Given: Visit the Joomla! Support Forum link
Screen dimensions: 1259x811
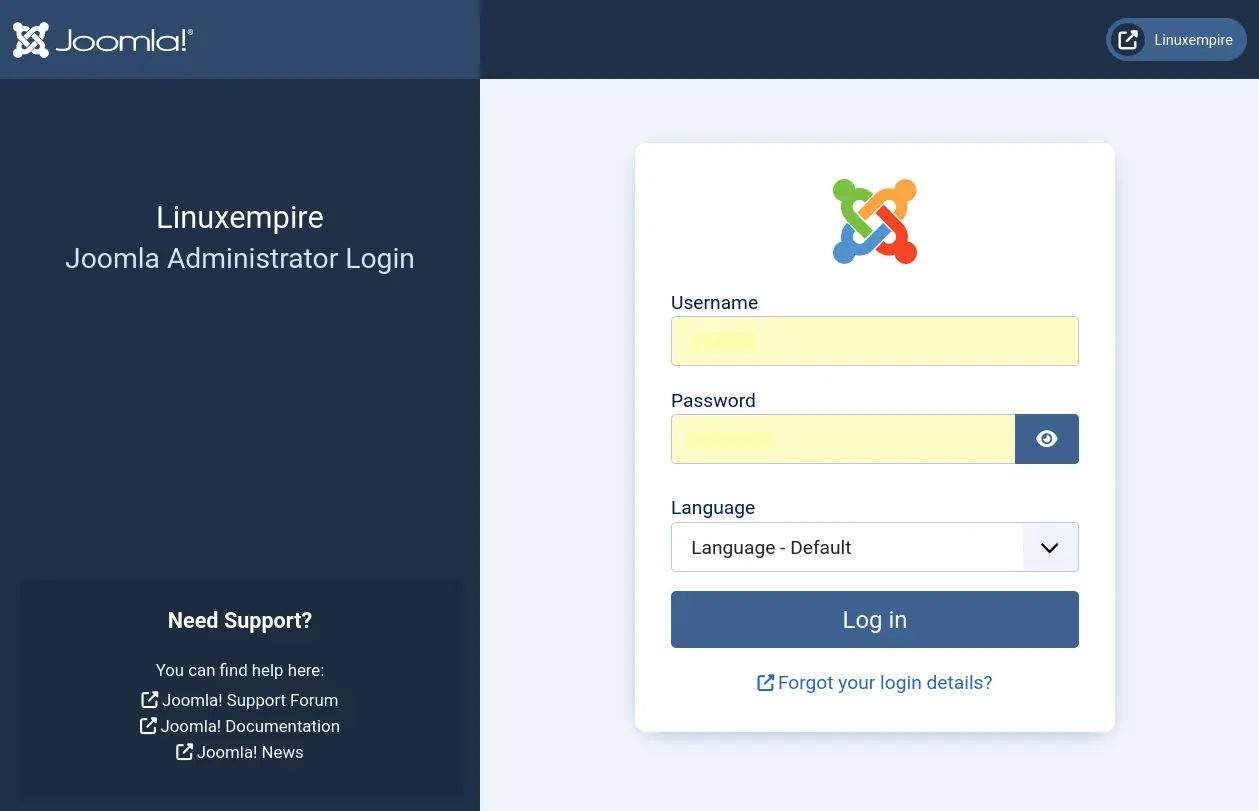Looking at the screenshot, I should [x=248, y=699].
